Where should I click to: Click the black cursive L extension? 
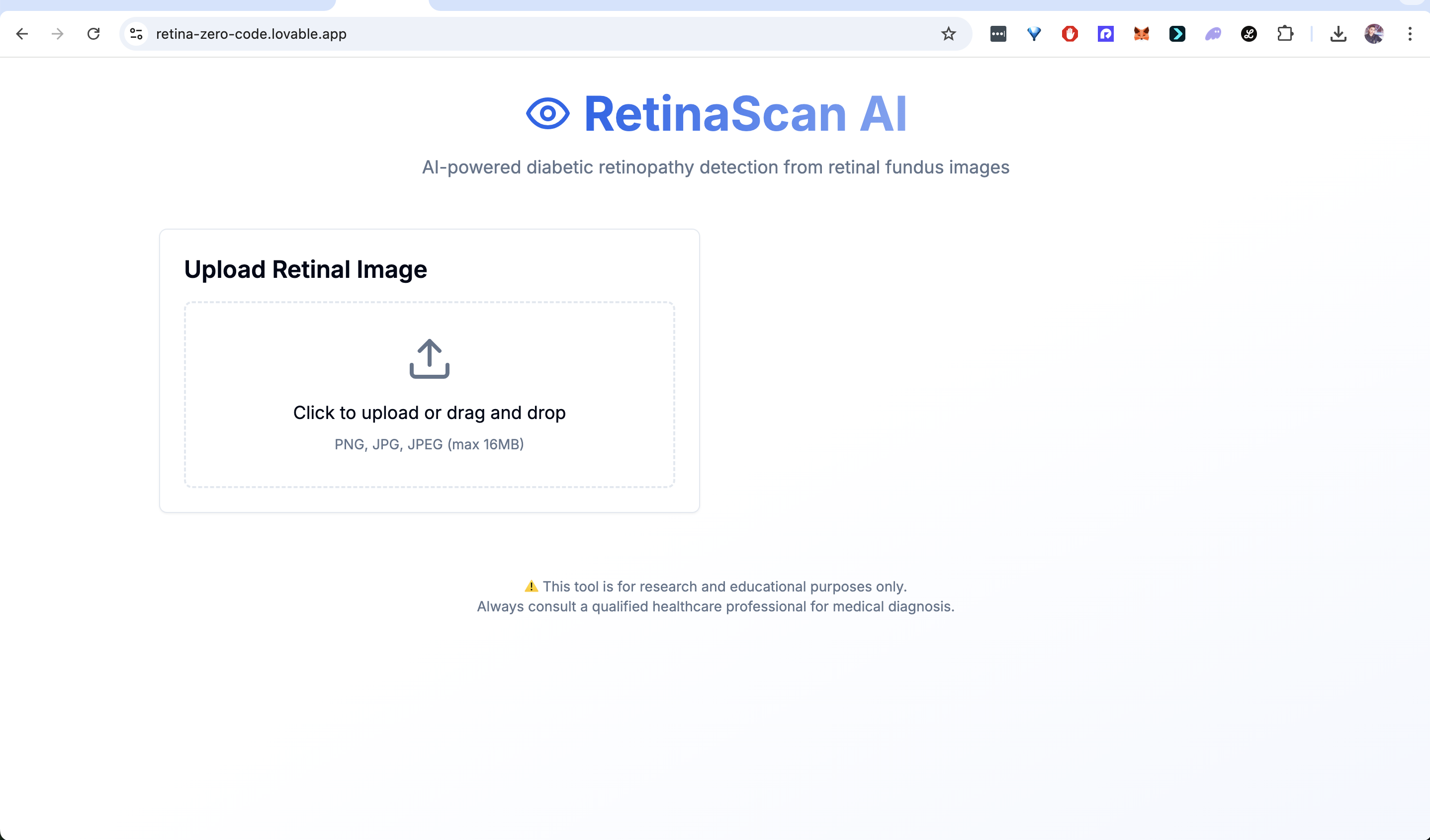[1249, 34]
